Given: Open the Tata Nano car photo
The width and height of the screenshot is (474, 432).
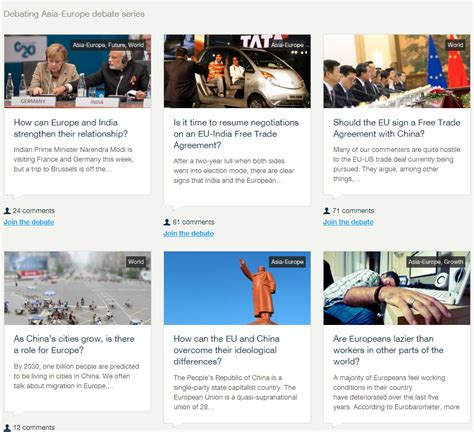Looking at the screenshot, I should pos(237,71).
